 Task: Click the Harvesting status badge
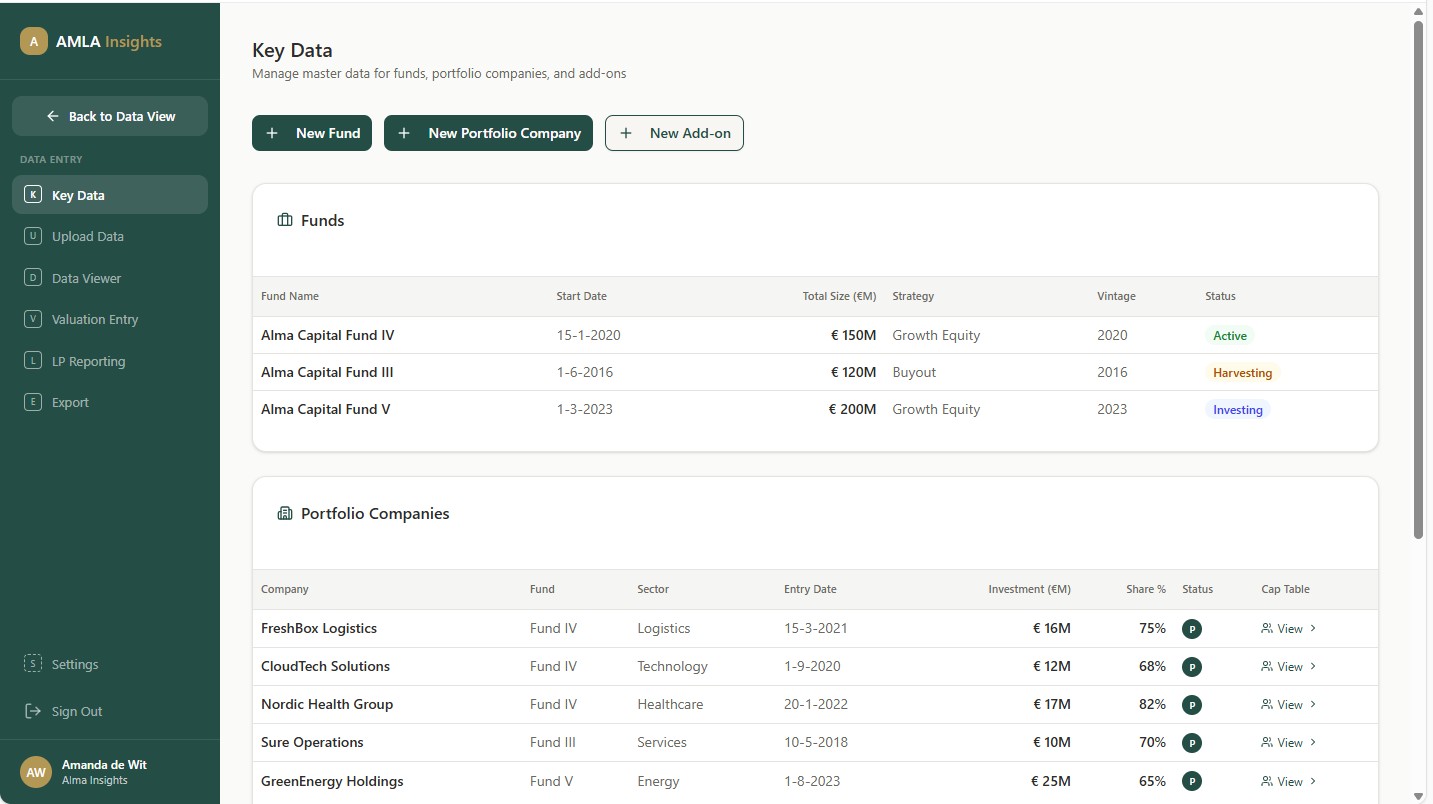click(x=1242, y=373)
